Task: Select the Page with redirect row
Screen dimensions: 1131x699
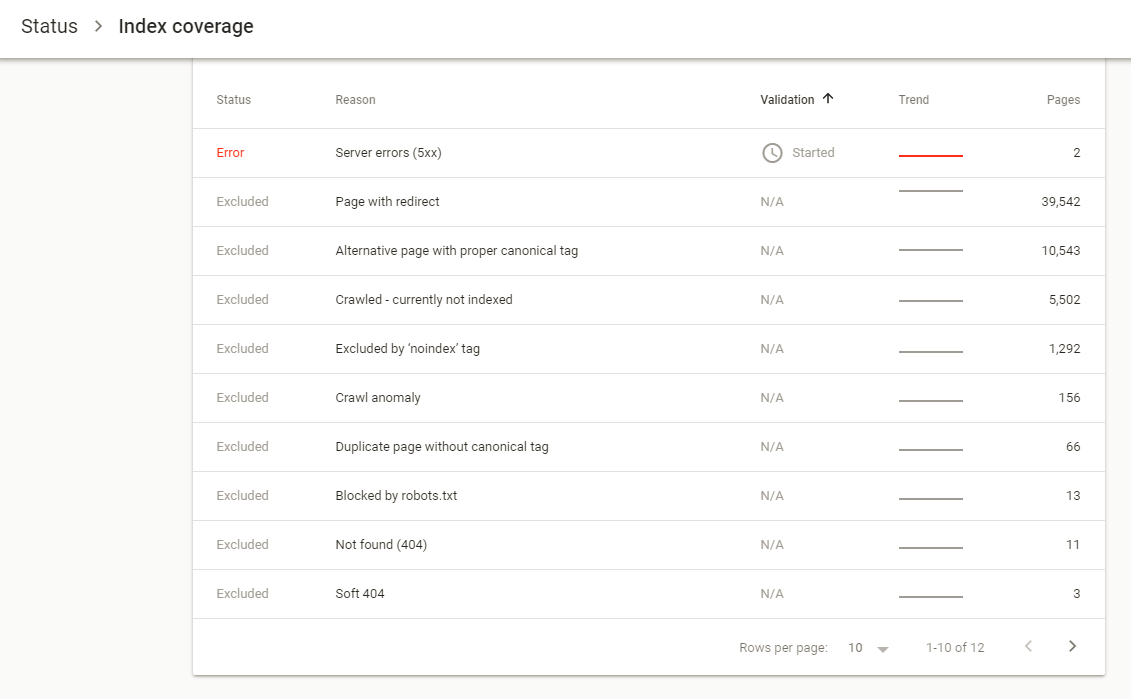Action: tap(387, 202)
